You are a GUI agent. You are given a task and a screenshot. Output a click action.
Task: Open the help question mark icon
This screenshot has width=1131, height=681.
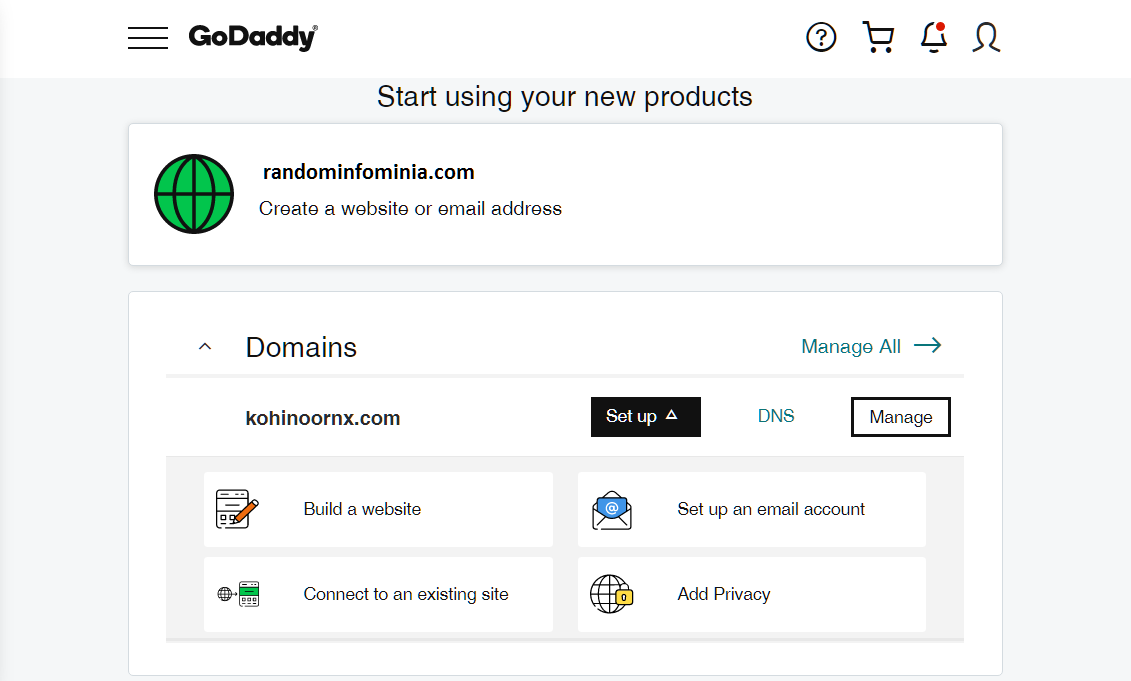(x=821, y=38)
